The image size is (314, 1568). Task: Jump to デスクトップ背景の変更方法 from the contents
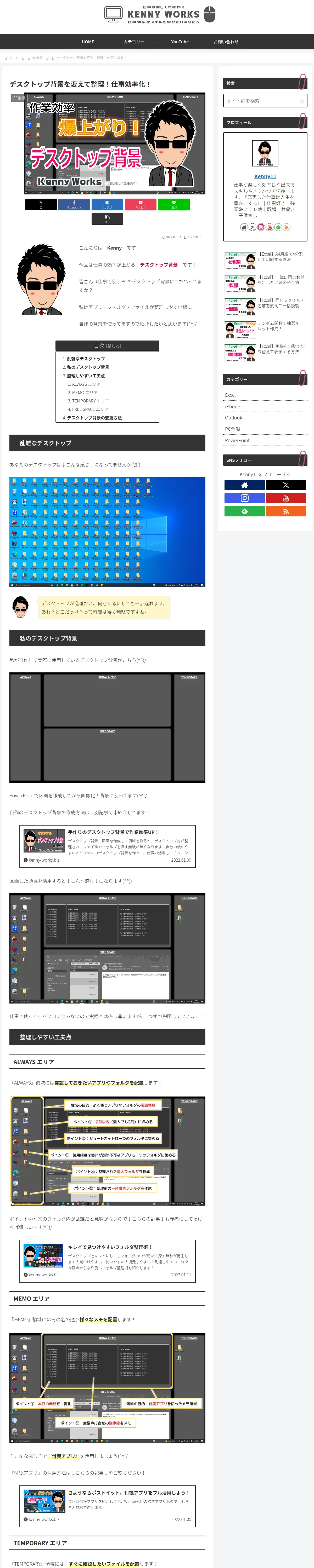tap(94, 418)
